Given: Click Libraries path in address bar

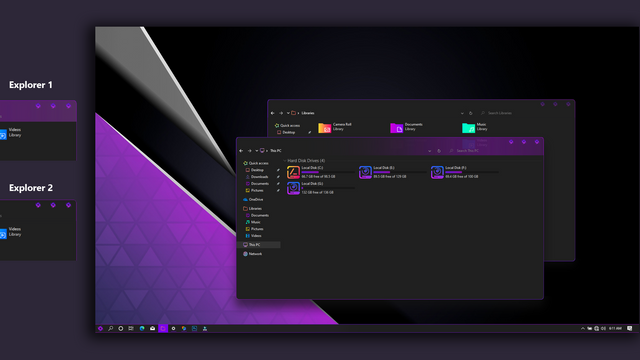Looking at the screenshot, I should [308, 113].
